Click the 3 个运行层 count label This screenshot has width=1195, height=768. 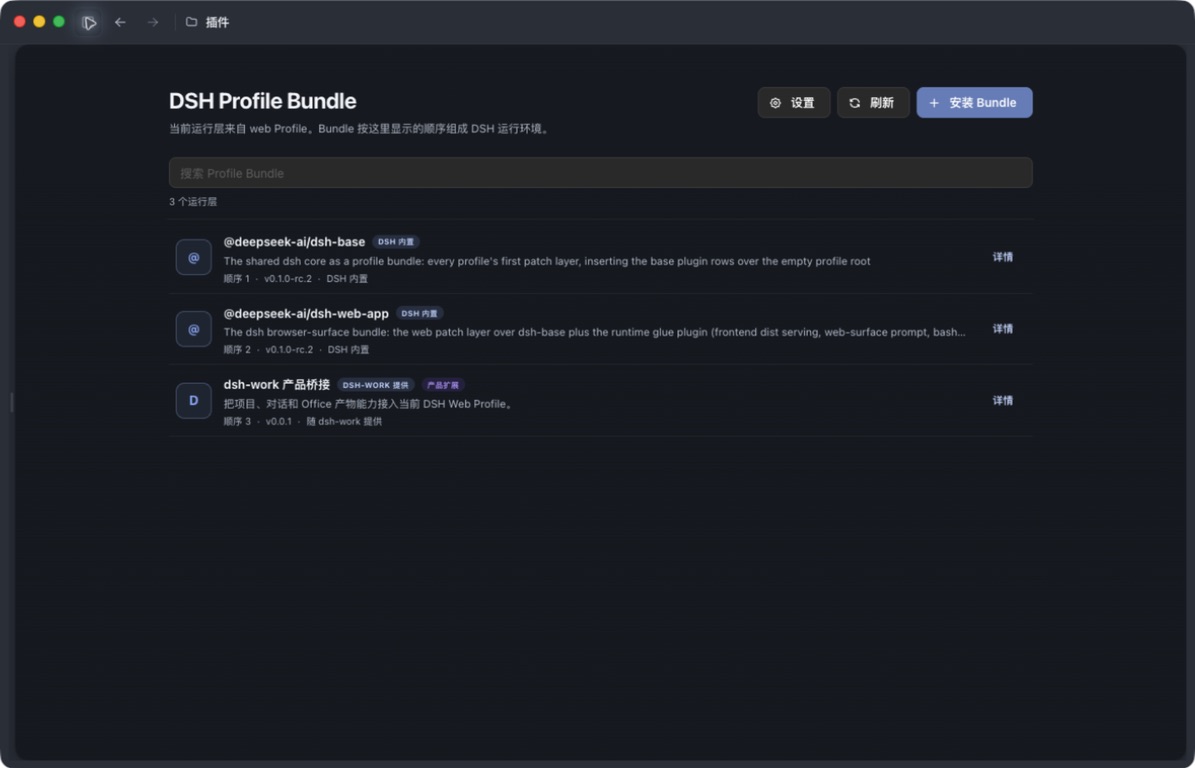pos(193,202)
